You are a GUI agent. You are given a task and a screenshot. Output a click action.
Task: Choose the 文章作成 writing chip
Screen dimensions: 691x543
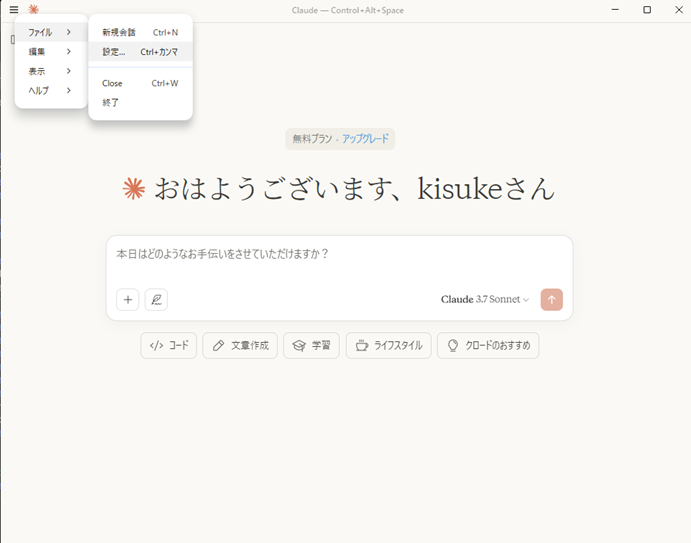[240, 346]
